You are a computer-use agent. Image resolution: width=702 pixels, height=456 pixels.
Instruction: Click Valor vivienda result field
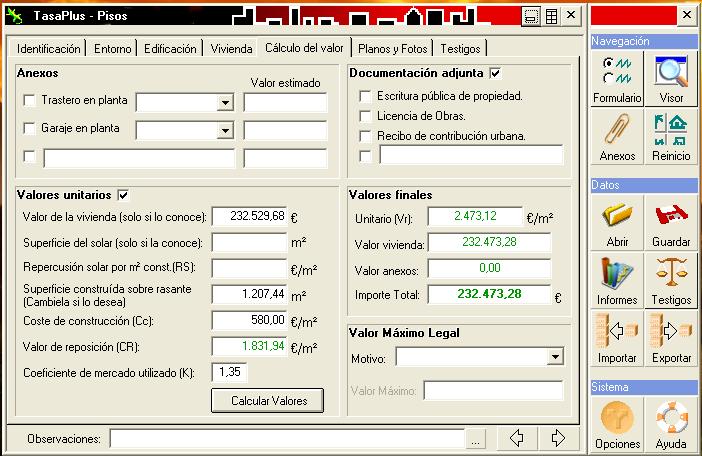click(489, 243)
